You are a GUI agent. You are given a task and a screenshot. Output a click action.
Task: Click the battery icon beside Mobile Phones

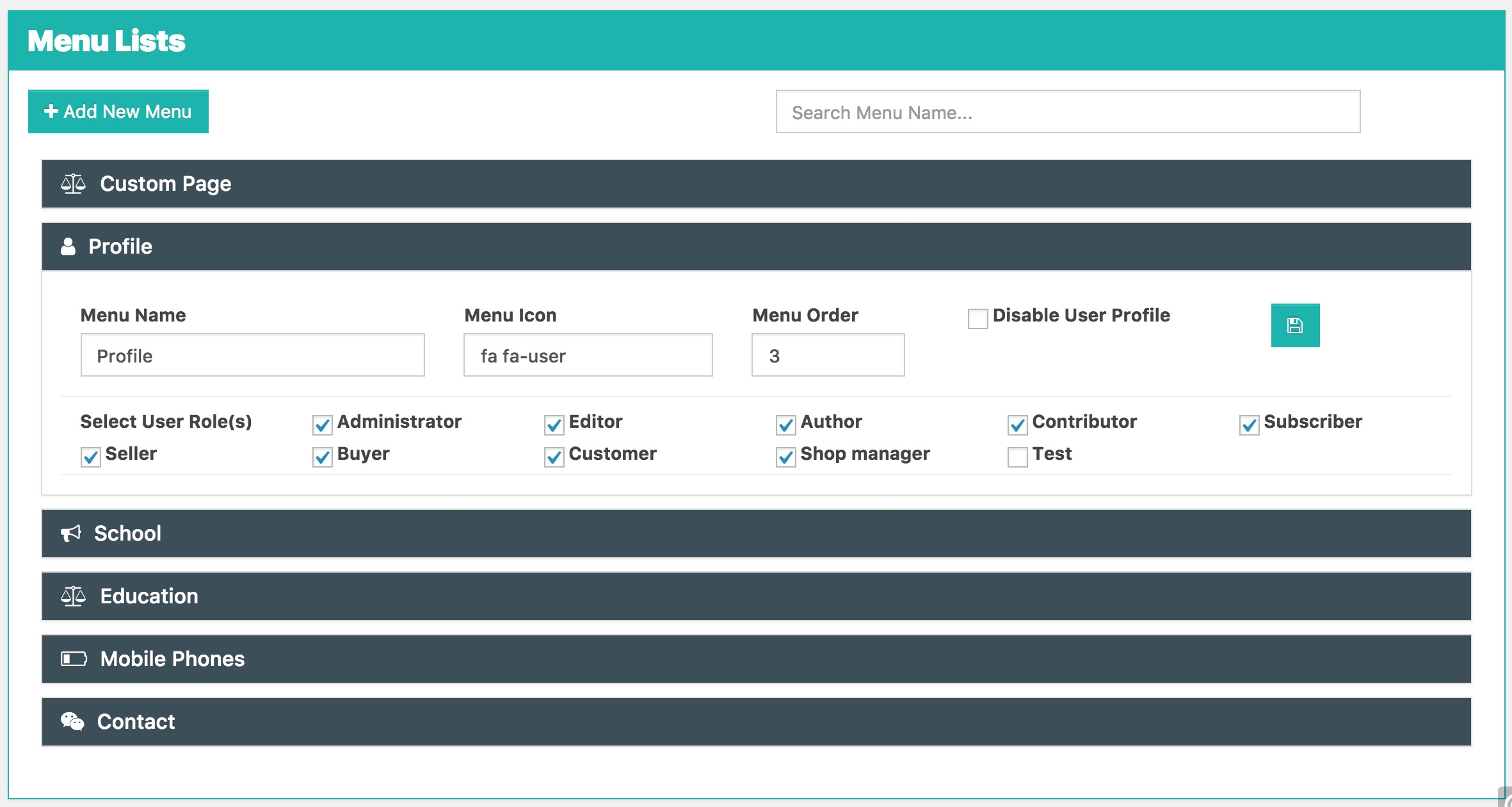pyautogui.click(x=74, y=659)
